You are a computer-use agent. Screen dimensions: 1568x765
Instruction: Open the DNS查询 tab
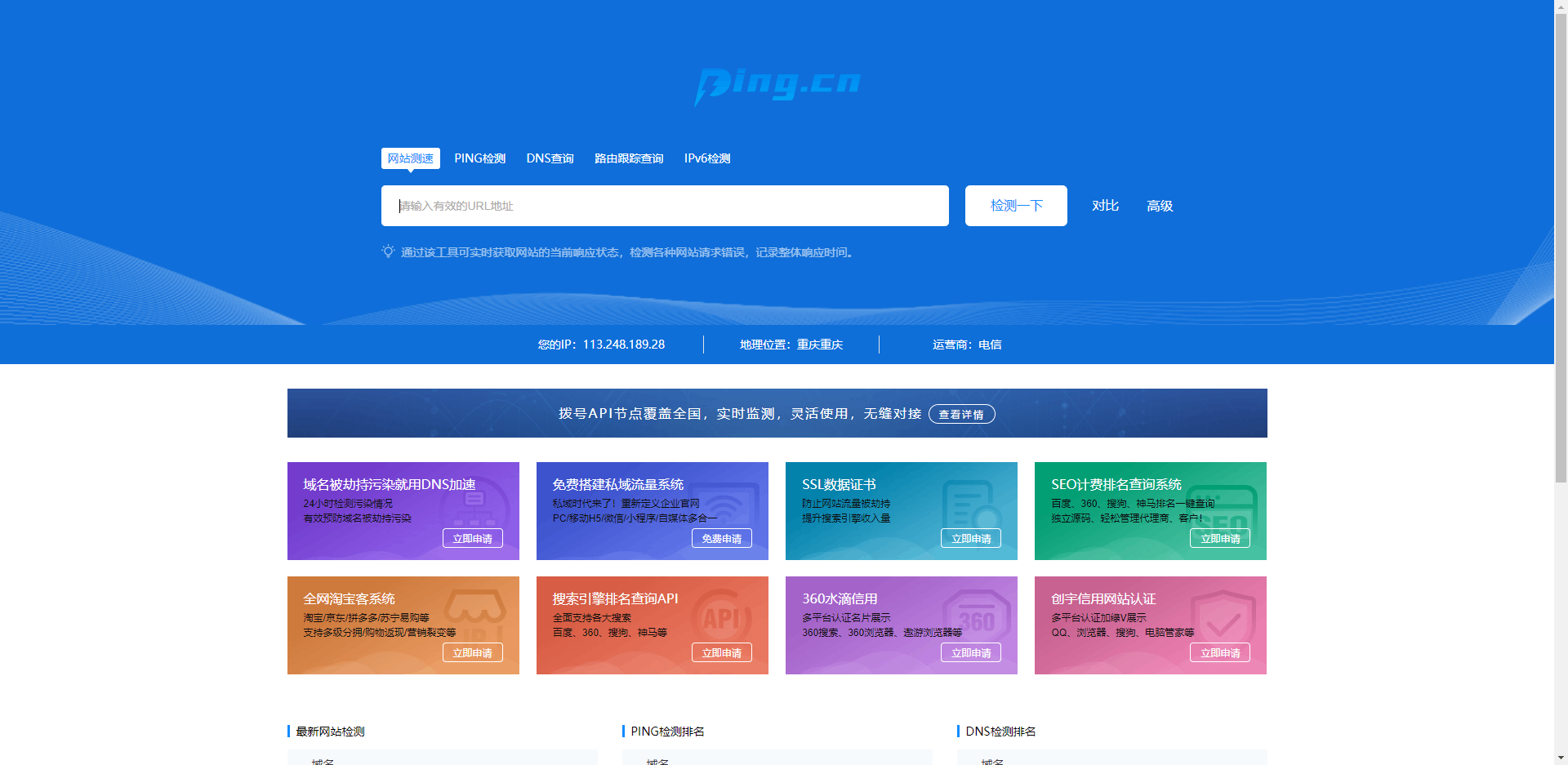pos(550,158)
